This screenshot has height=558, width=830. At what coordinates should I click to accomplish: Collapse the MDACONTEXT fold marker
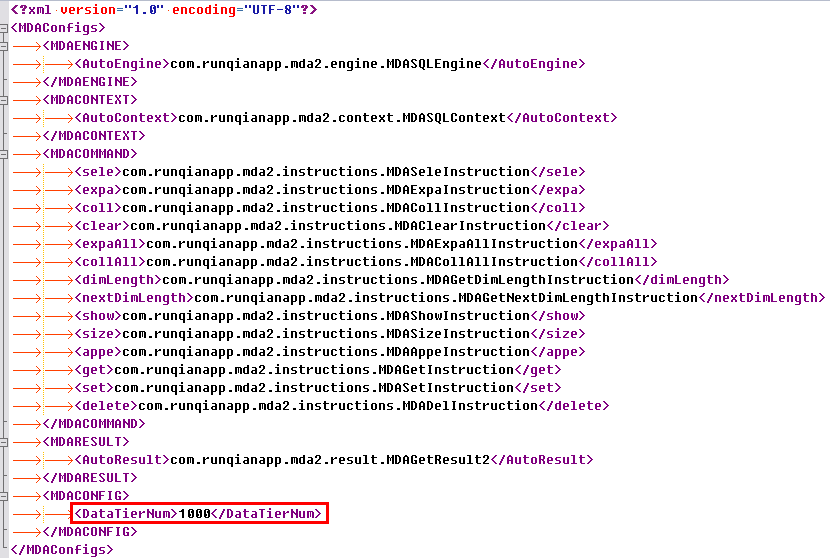pos(3,100)
